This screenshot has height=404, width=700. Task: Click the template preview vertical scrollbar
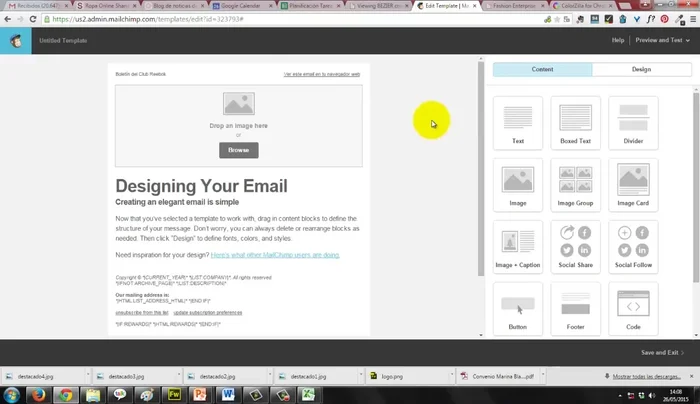tap(481, 169)
